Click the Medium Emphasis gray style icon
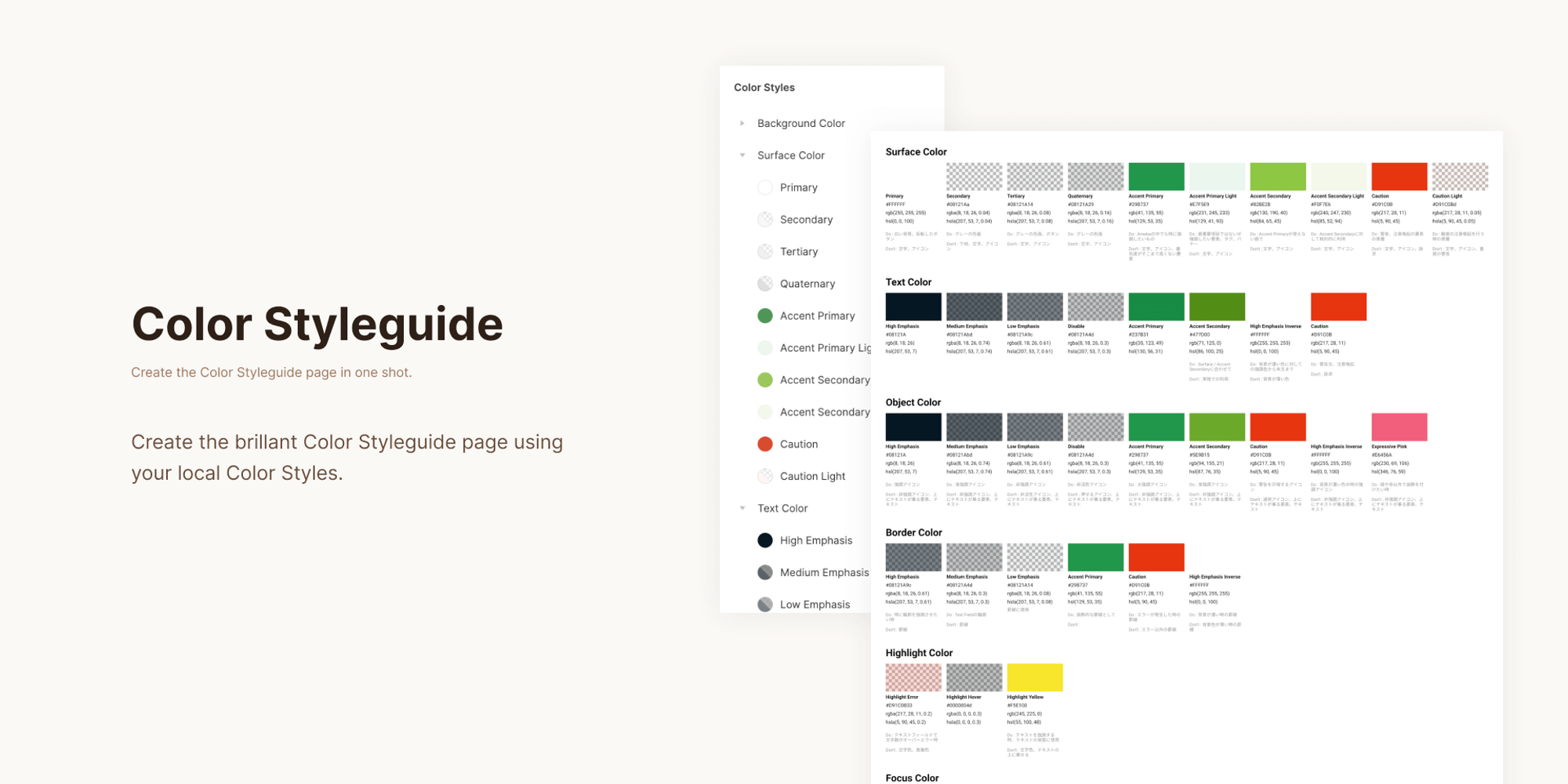 tap(764, 572)
